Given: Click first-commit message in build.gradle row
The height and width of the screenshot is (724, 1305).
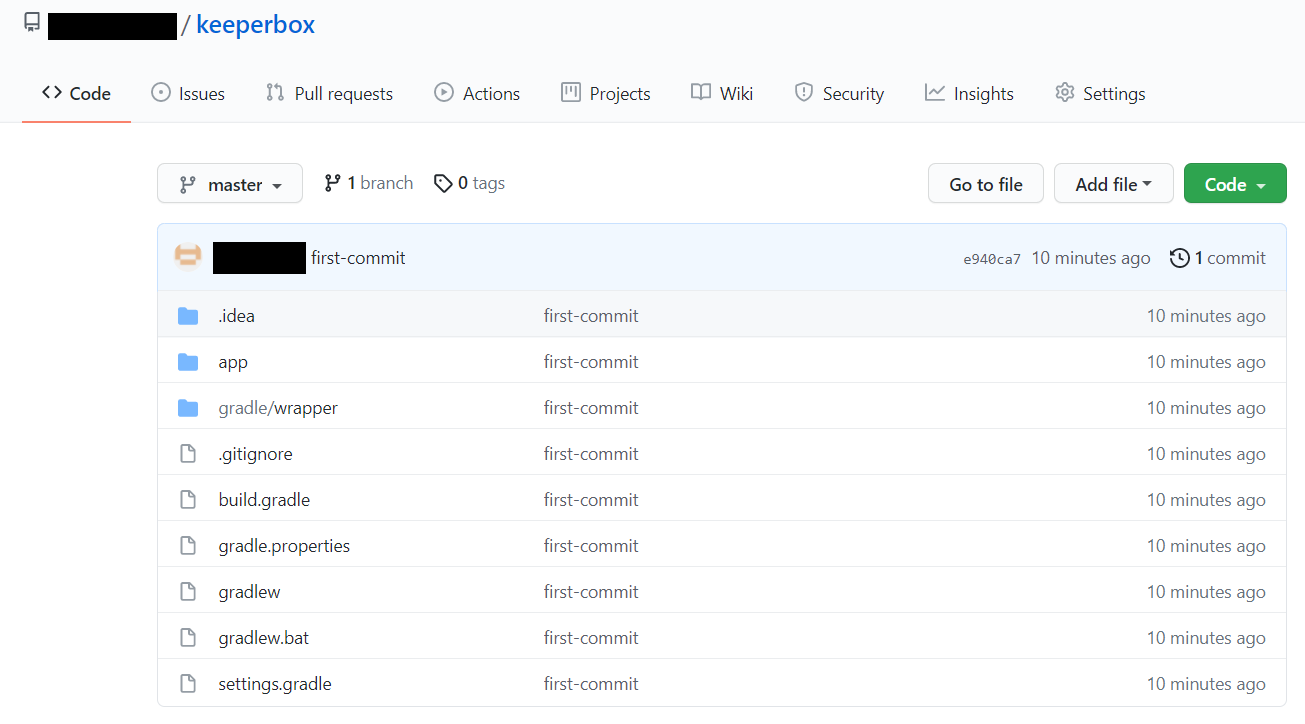Looking at the screenshot, I should click(591, 500).
